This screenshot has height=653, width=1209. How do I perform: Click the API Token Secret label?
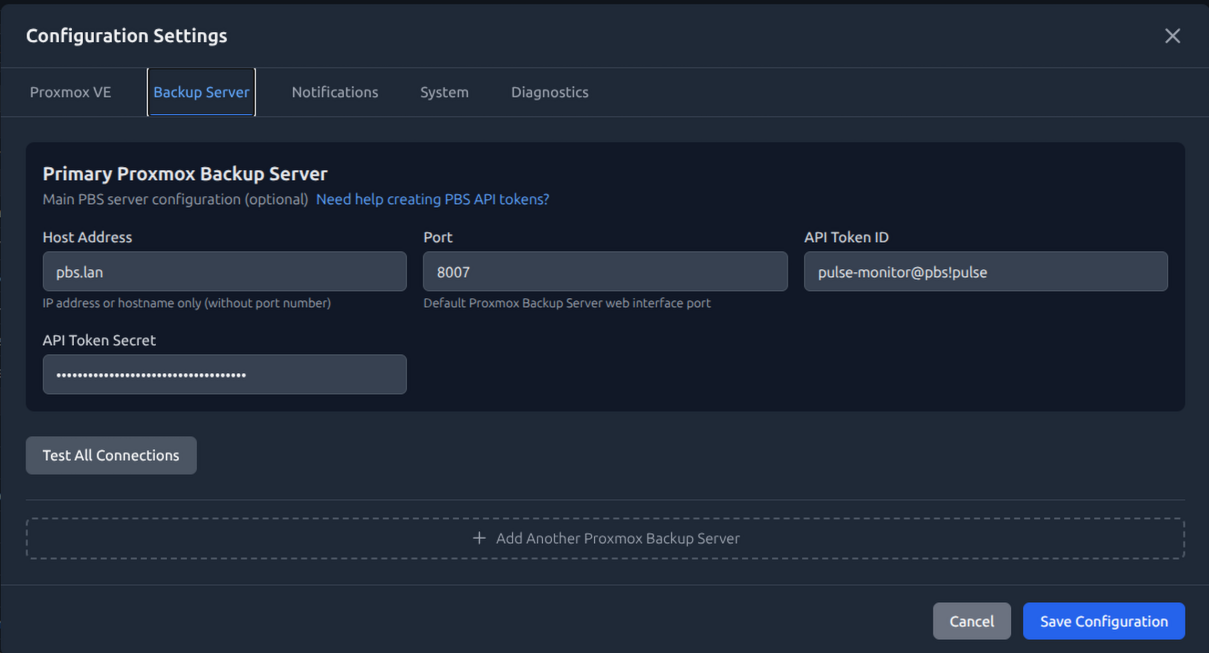coord(99,340)
